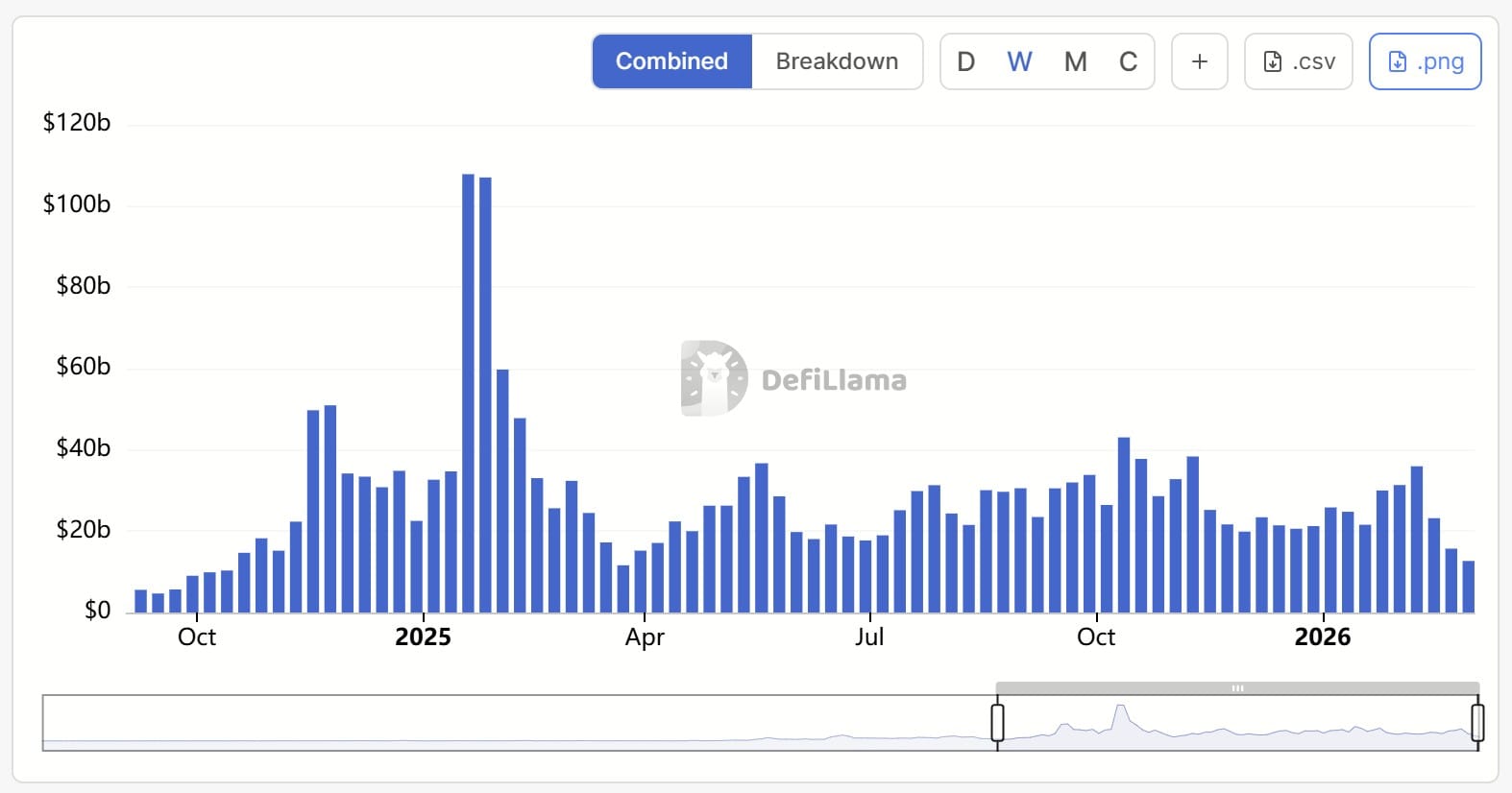Switch to Combined chart view
Viewport: 1512px width, 793px height.
[671, 61]
